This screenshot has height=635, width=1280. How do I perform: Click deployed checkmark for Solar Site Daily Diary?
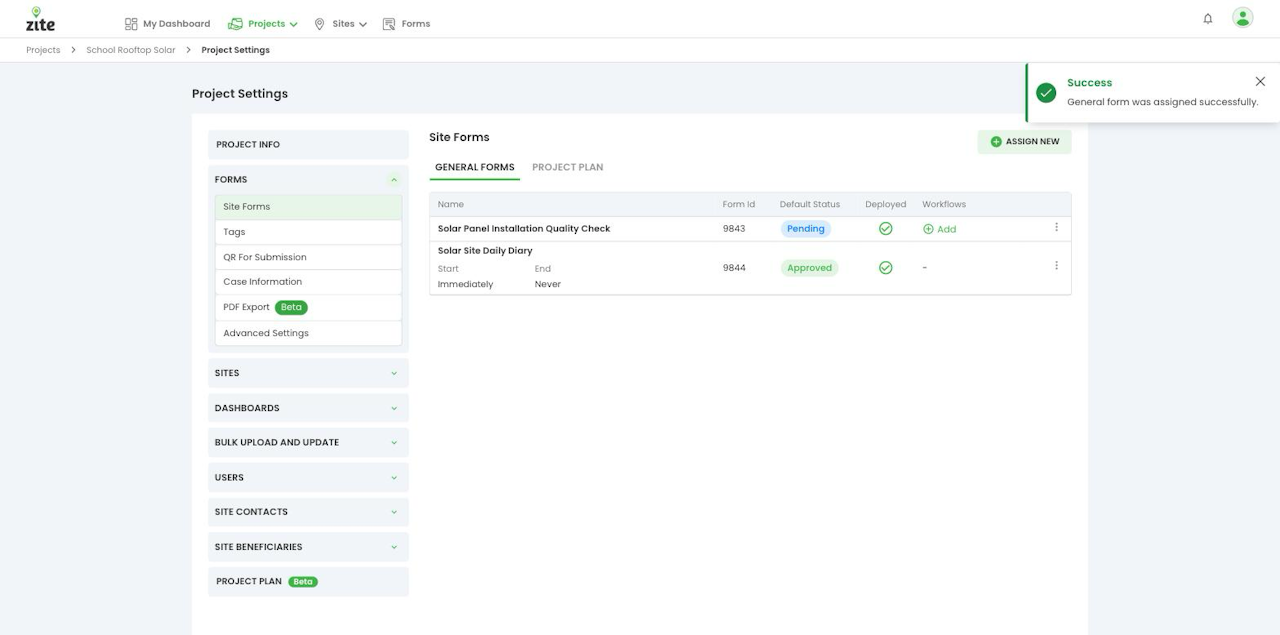(x=885, y=268)
